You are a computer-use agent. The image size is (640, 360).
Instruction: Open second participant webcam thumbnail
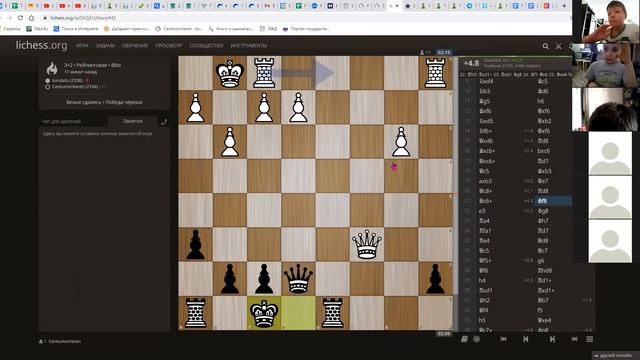tap(605, 65)
